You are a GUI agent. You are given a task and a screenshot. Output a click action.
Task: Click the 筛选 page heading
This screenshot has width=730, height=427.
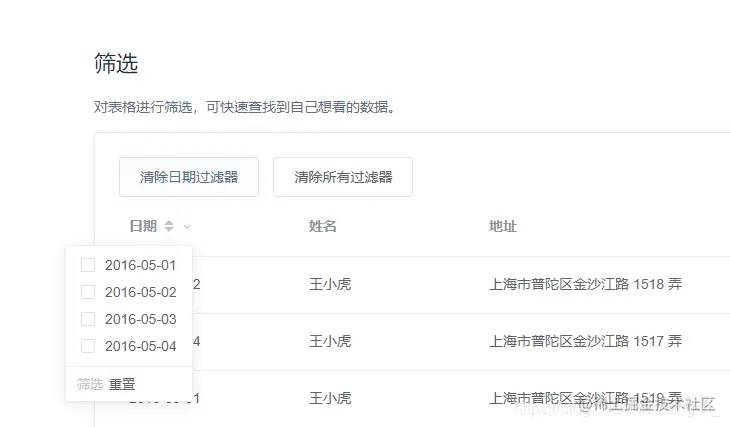116,63
